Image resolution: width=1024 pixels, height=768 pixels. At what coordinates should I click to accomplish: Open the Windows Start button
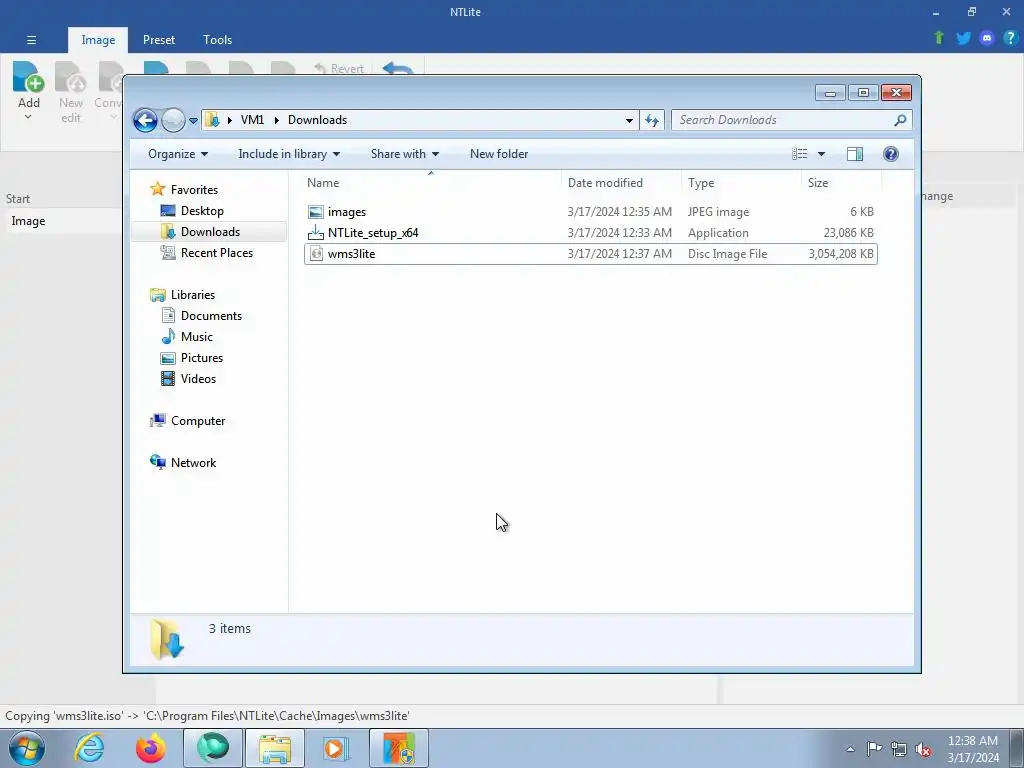click(x=27, y=748)
